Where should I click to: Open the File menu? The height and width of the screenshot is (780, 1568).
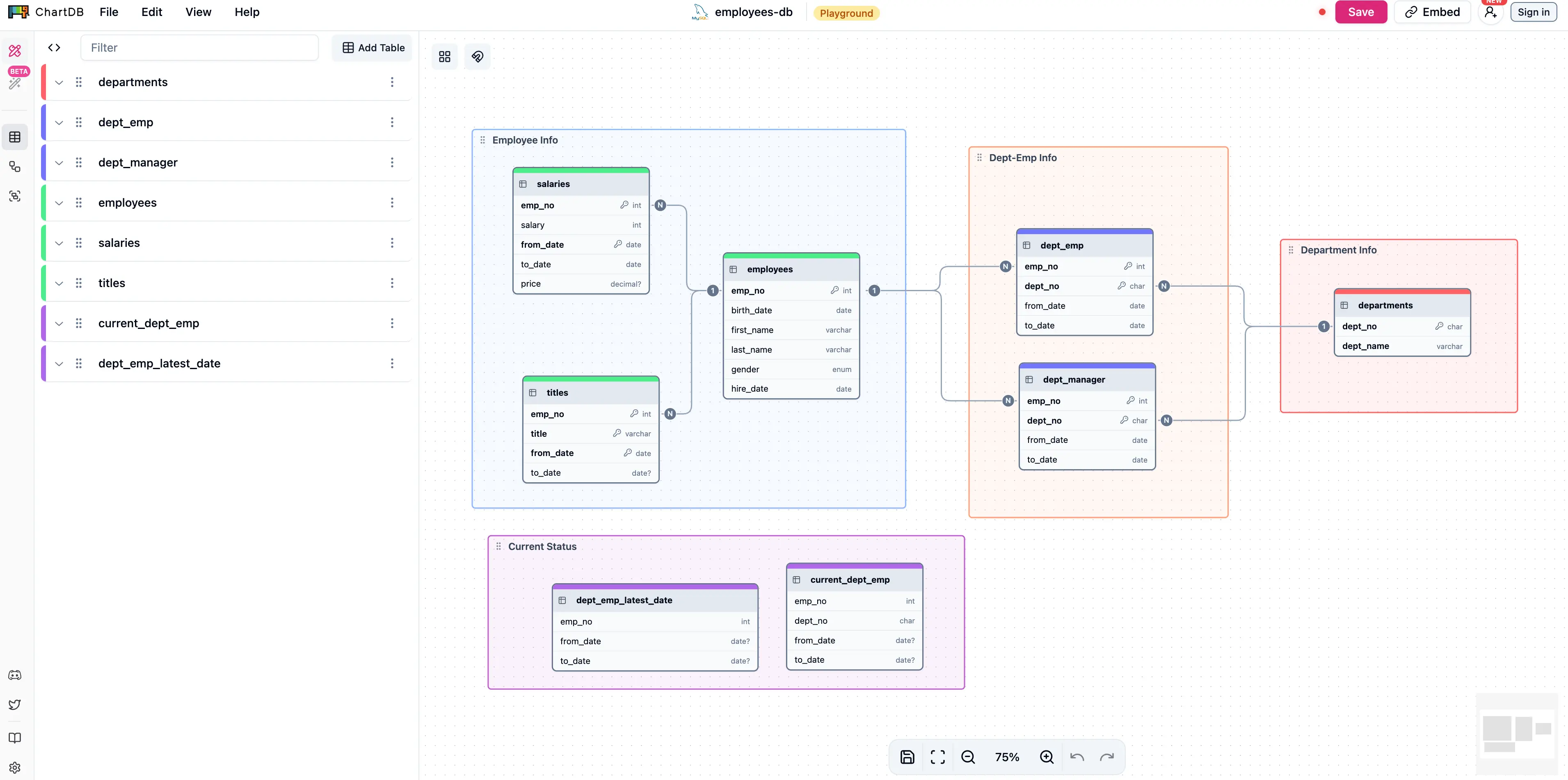click(x=109, y=12)
